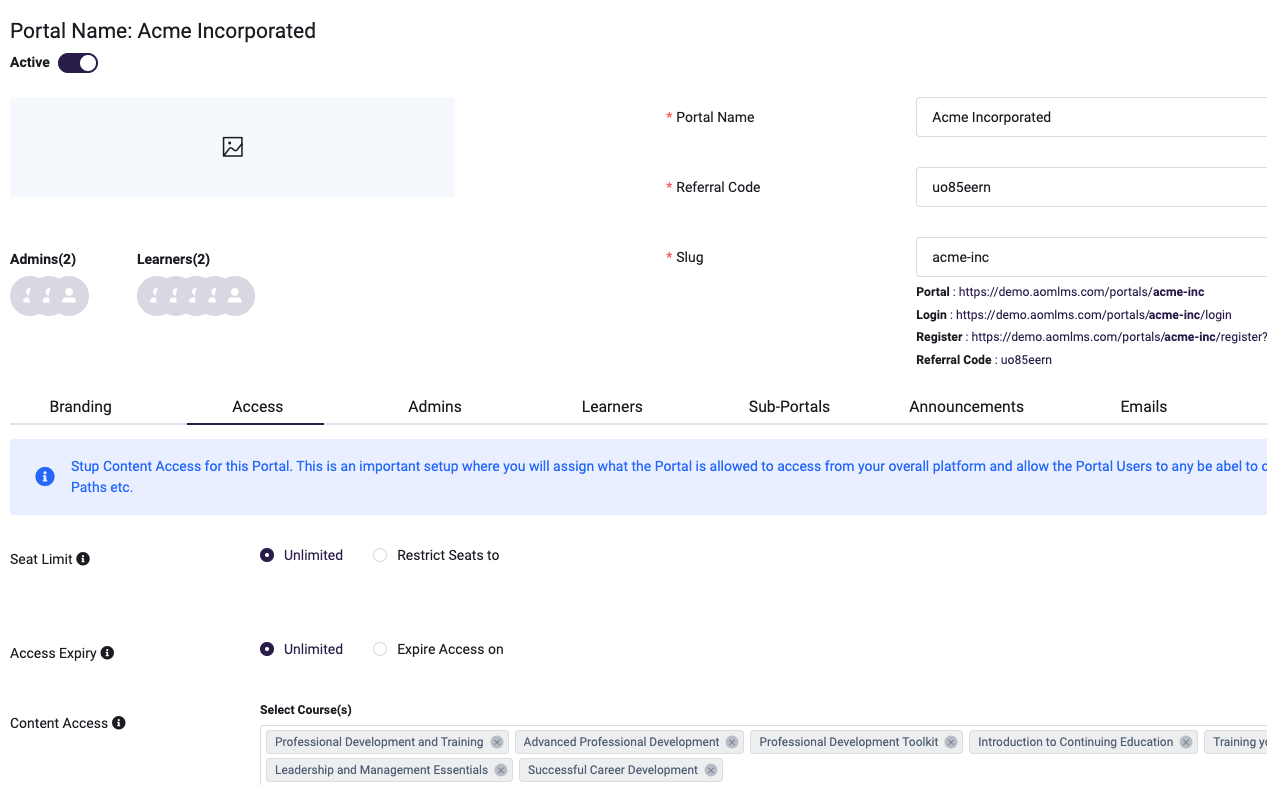Click the Access Expiry info icon

pos(107,653)
